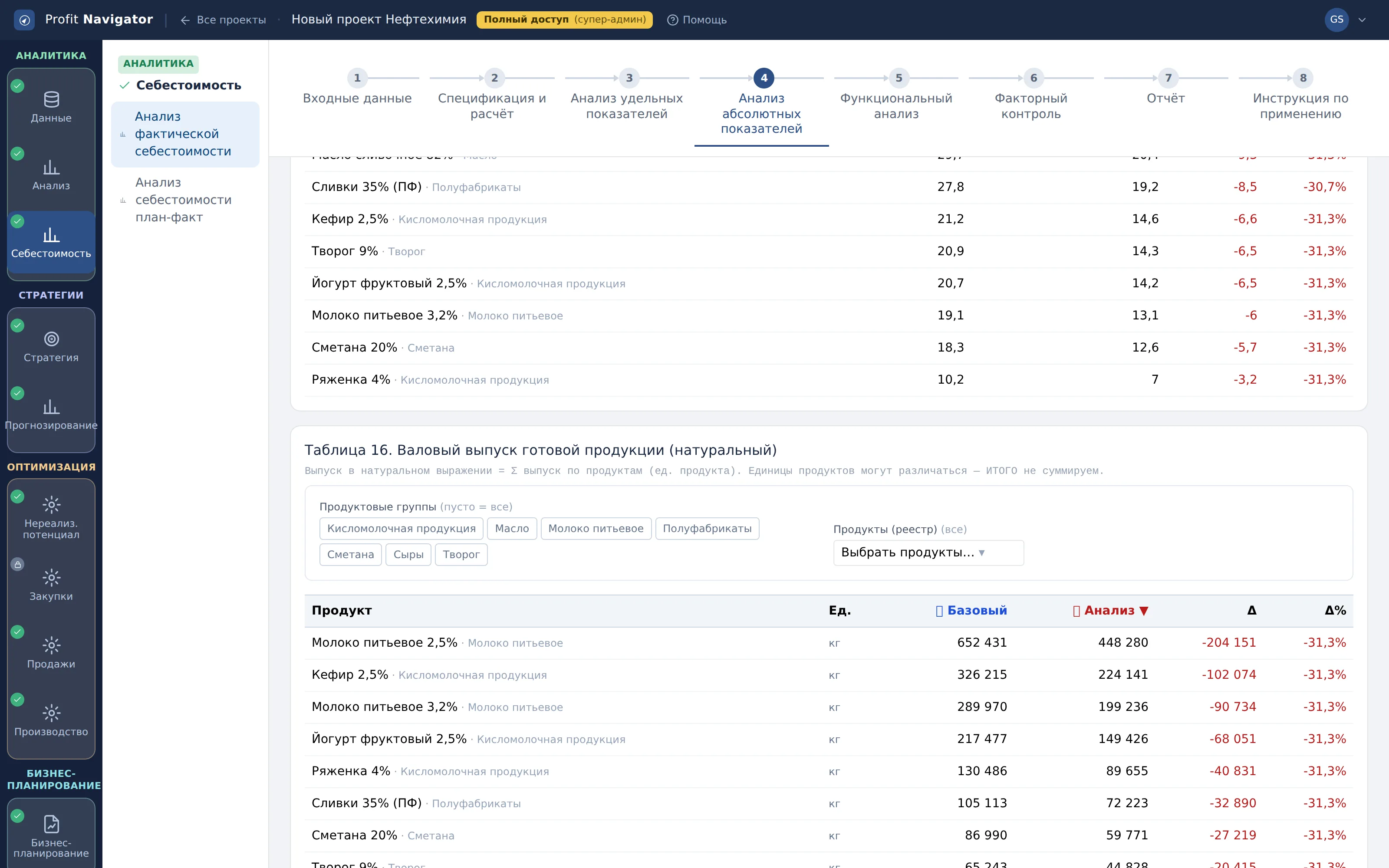Image resolution: width=1389 pixels, height=868 pixels.
Task: Sort by the Анализ column header arrow
Action: (x=1143, y=611)
